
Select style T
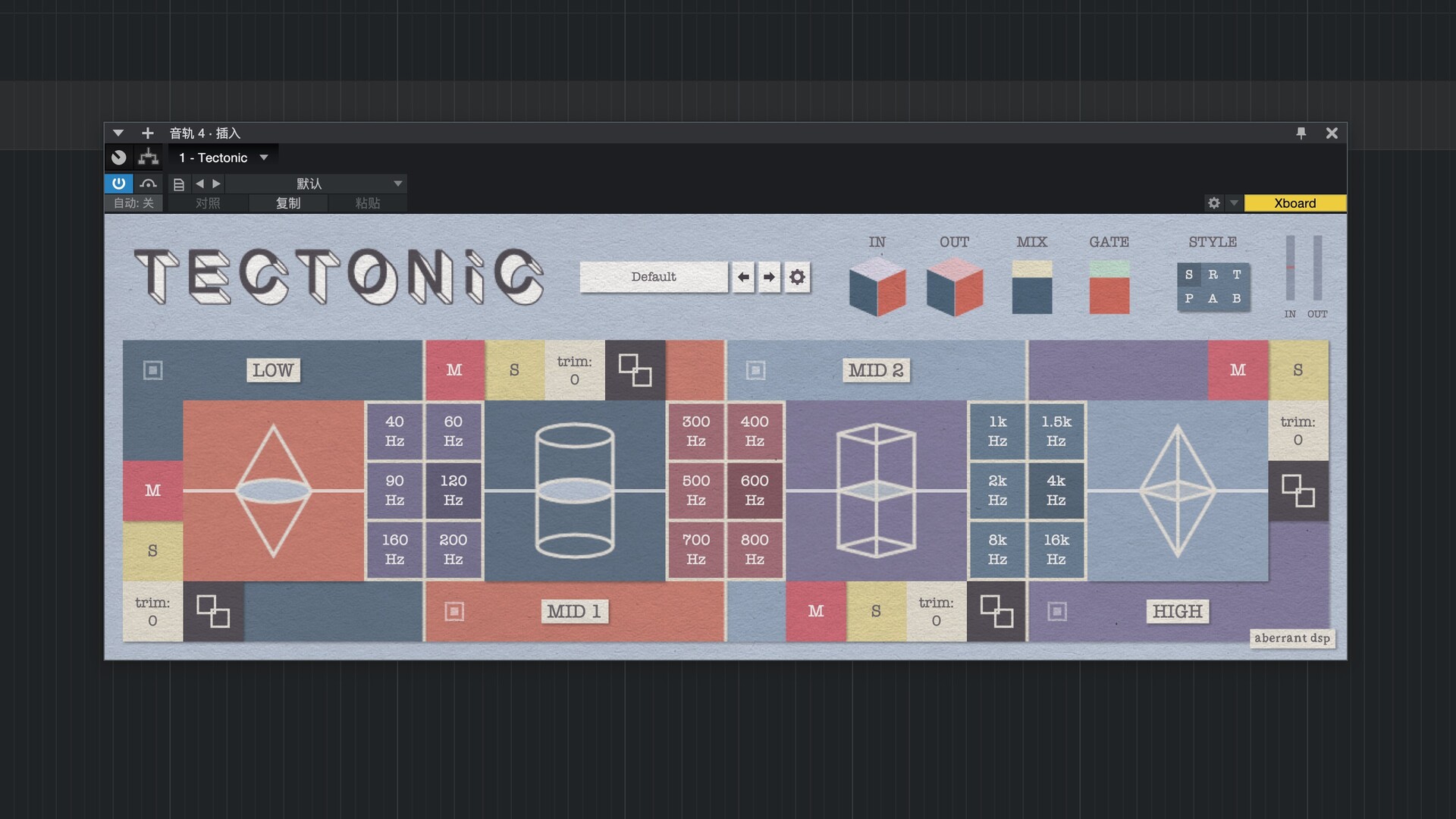tap(1237, 275)
